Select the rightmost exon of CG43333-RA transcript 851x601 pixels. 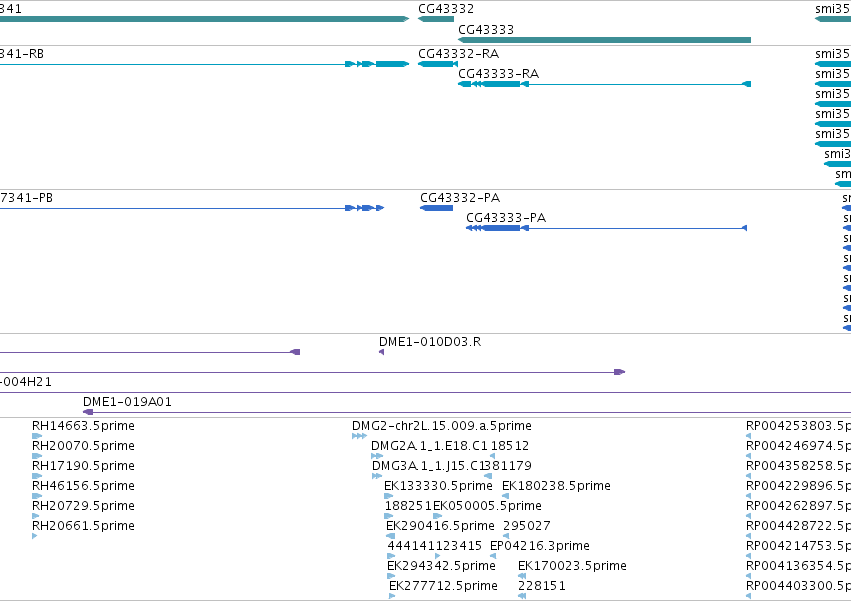coord(747,84)
